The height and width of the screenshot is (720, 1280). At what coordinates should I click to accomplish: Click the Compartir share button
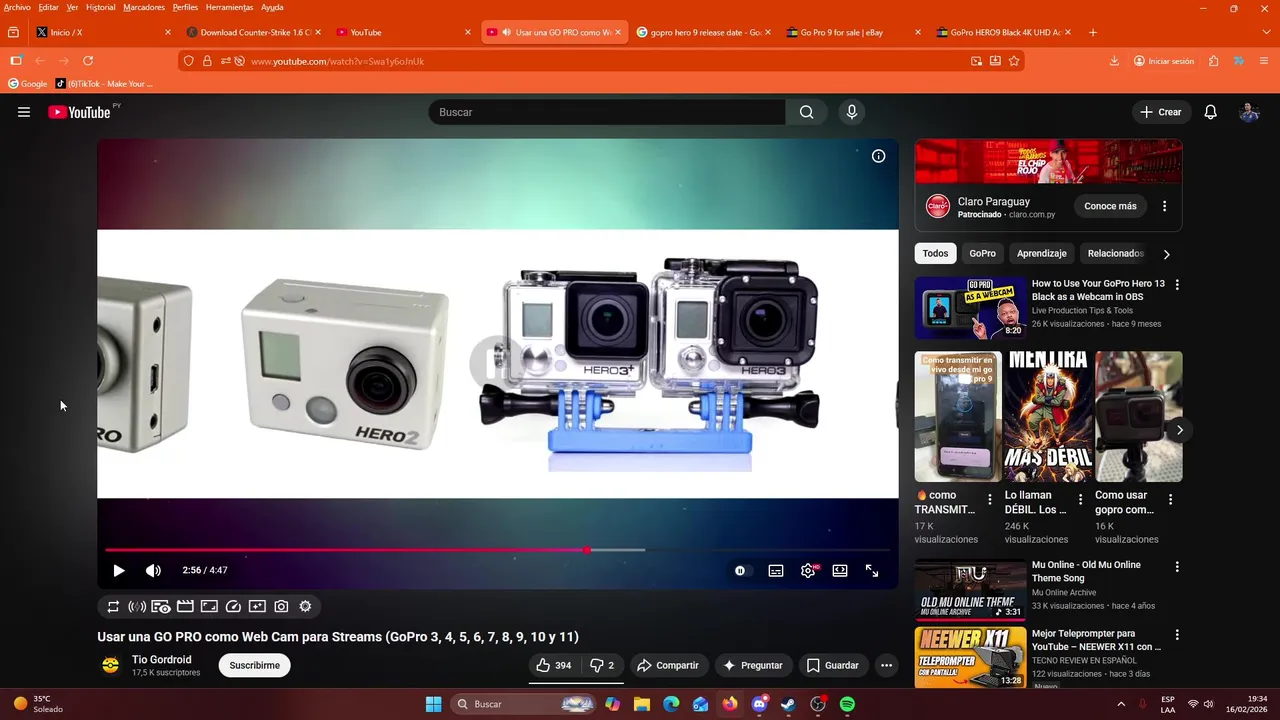(x=668, y=665)
